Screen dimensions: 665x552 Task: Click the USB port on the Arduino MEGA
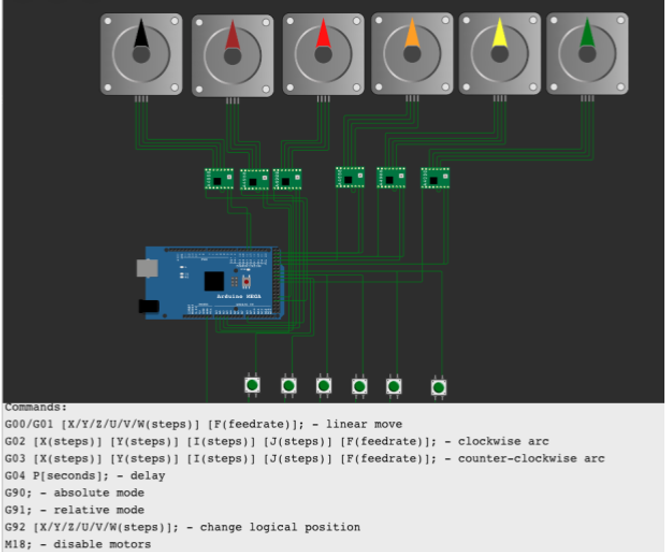click(x=147, y=268)
